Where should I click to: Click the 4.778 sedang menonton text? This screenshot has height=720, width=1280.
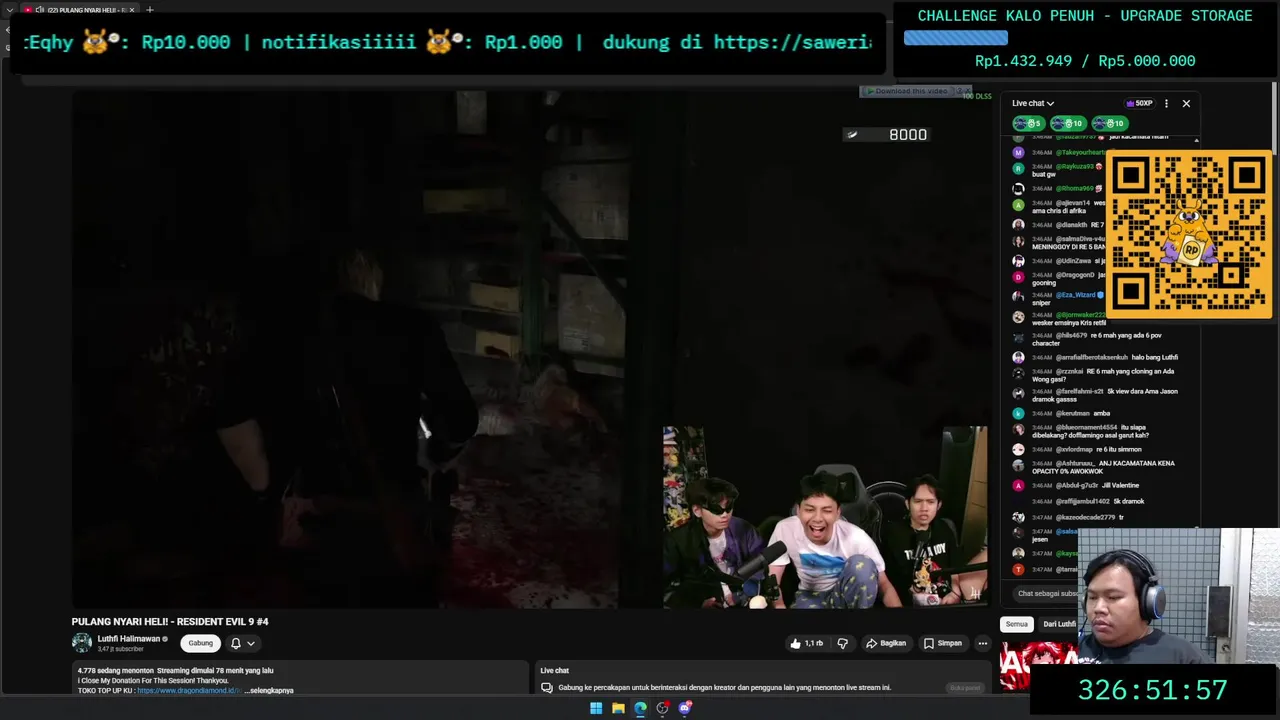tap(114, 670)
